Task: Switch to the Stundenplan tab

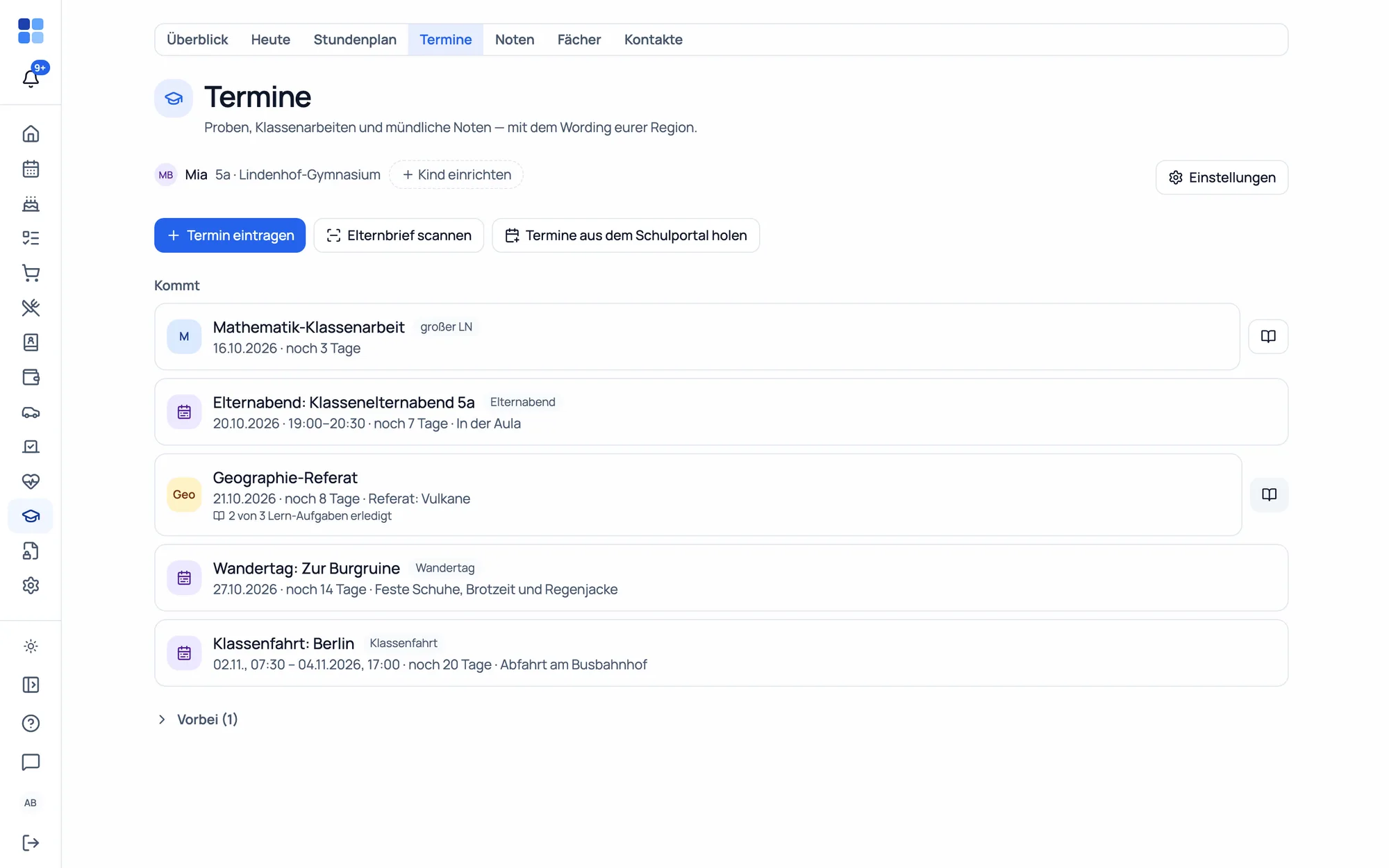Action: (355, 40)
